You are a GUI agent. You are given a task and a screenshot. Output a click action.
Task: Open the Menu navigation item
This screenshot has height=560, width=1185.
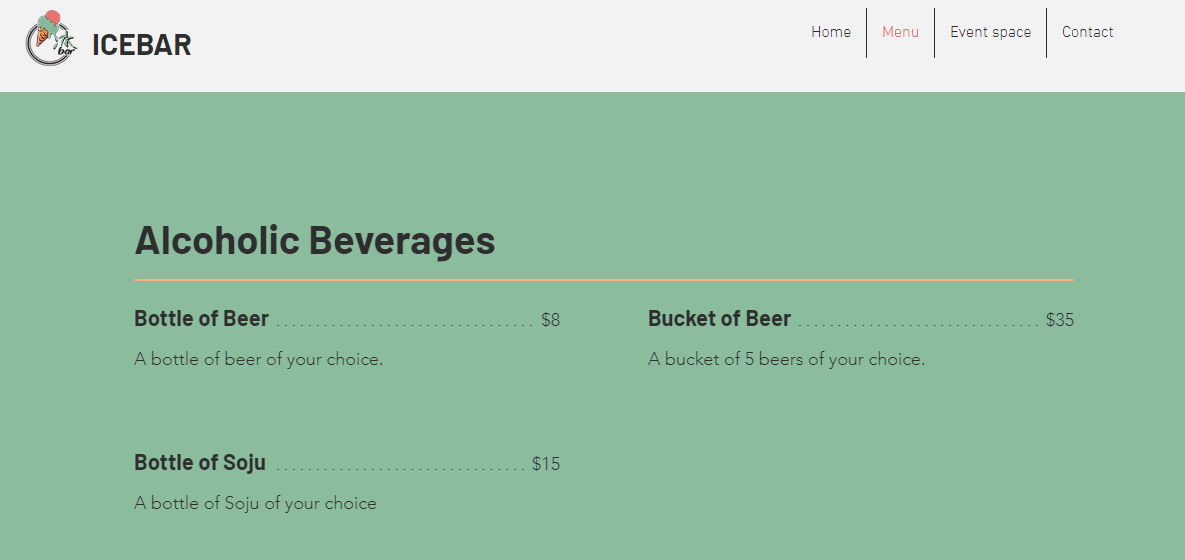click(x=900, y=32)
